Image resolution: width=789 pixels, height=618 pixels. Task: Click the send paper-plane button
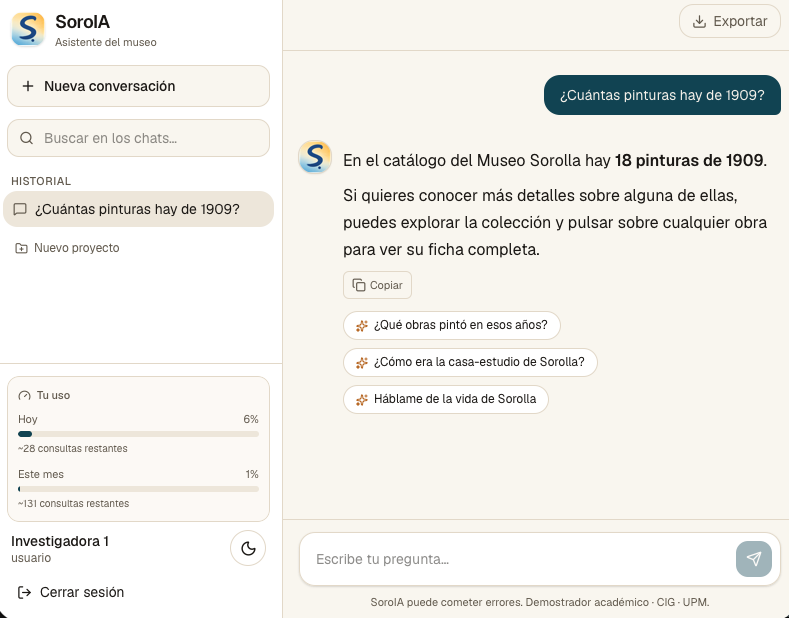[754, 559]
